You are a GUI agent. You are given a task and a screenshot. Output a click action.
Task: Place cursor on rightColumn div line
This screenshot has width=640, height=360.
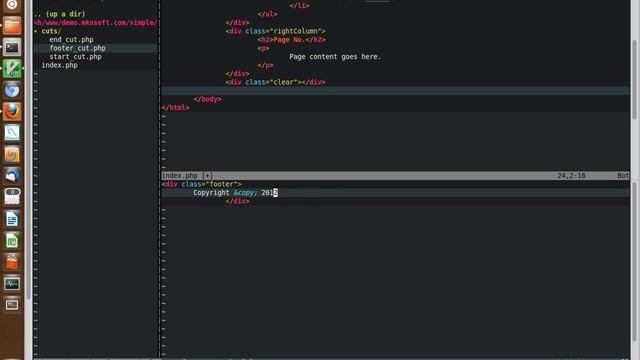[276, 31]
